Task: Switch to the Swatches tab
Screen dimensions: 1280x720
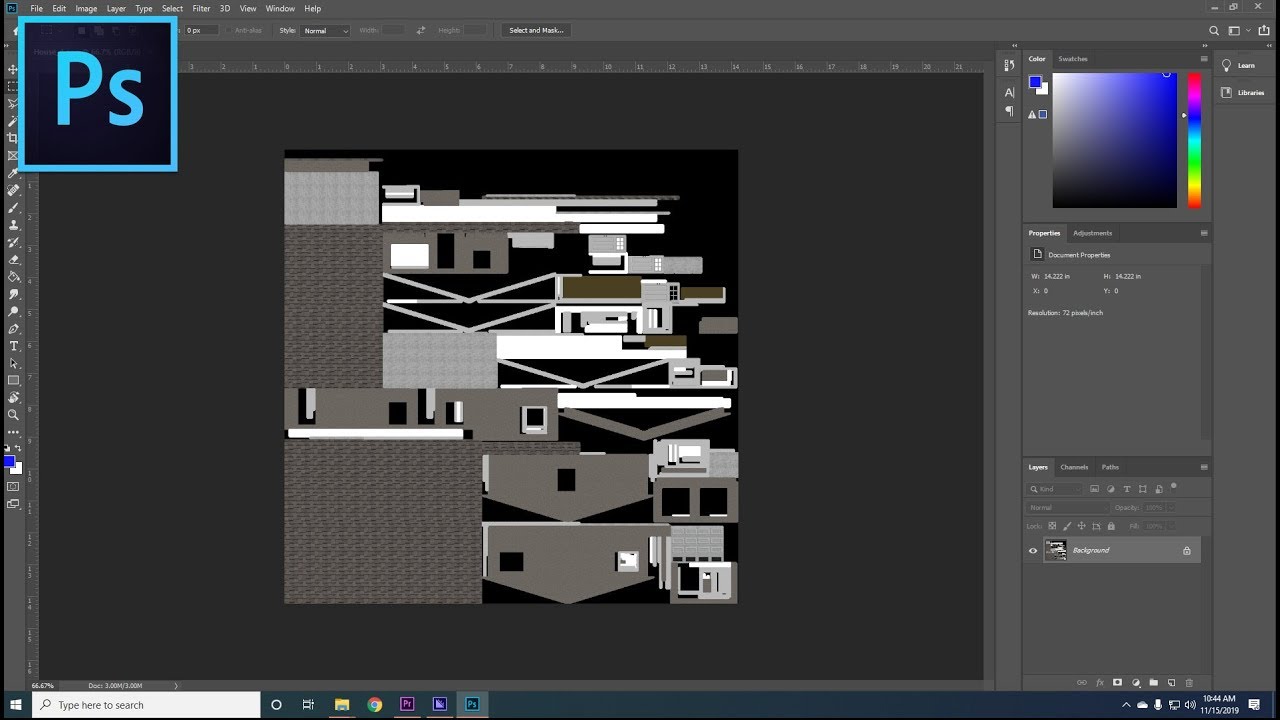Action: pyautogui.click(x=1073, y=59)
